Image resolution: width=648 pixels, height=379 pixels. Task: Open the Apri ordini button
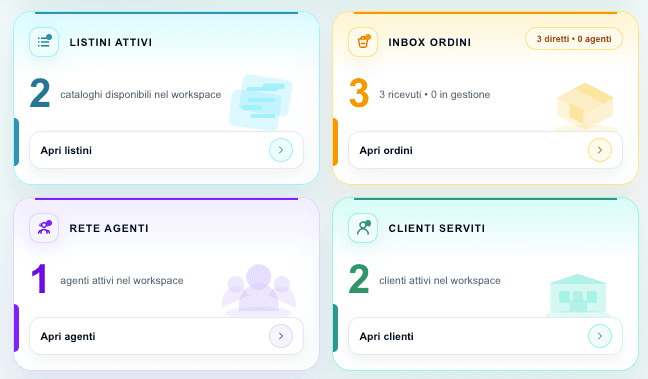point(486,150)
